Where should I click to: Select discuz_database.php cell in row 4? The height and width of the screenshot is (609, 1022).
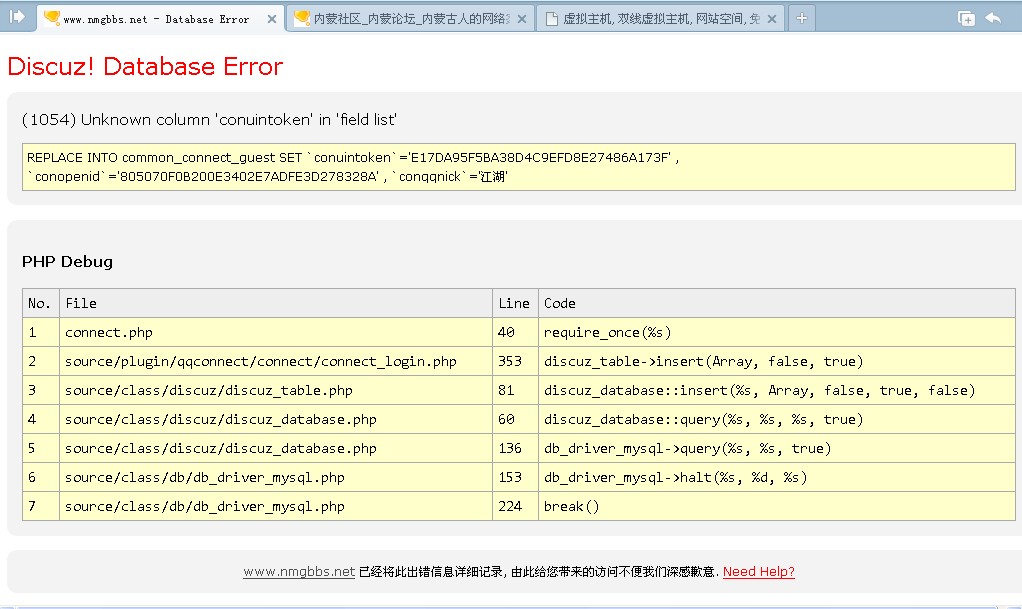click(x=276, y=419)
